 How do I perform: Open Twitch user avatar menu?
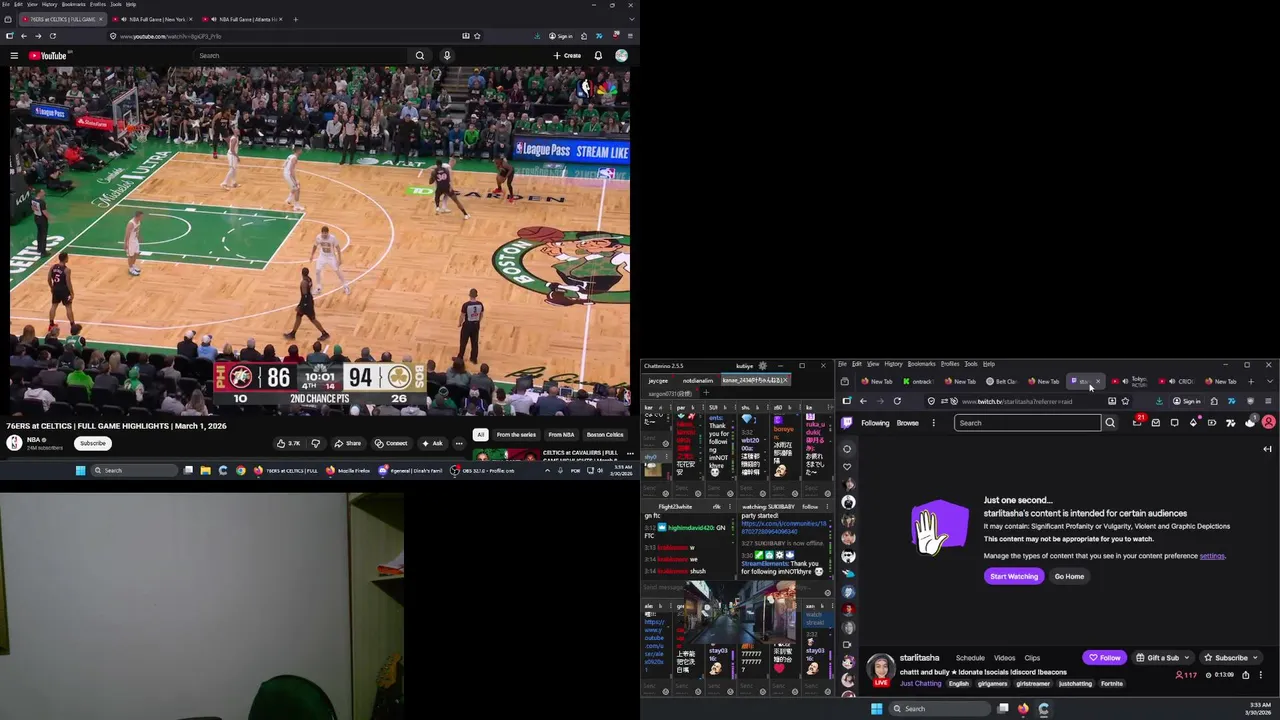pyautogui.click(x=1269, y=423)
